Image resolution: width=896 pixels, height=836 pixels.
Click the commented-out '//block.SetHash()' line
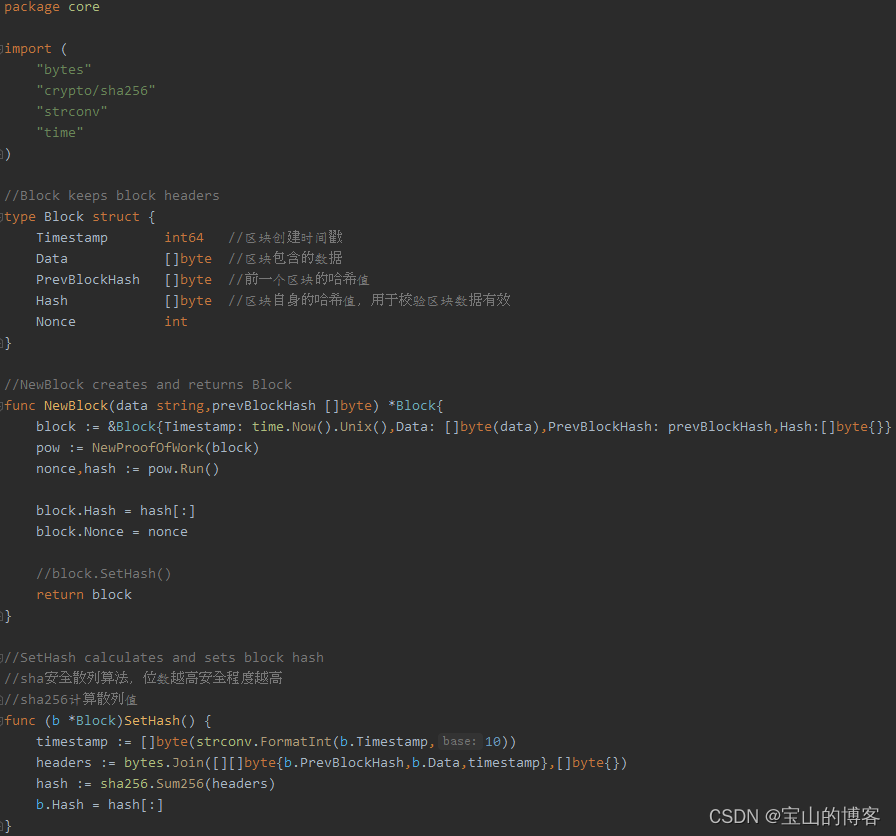(x=104, y=574)
